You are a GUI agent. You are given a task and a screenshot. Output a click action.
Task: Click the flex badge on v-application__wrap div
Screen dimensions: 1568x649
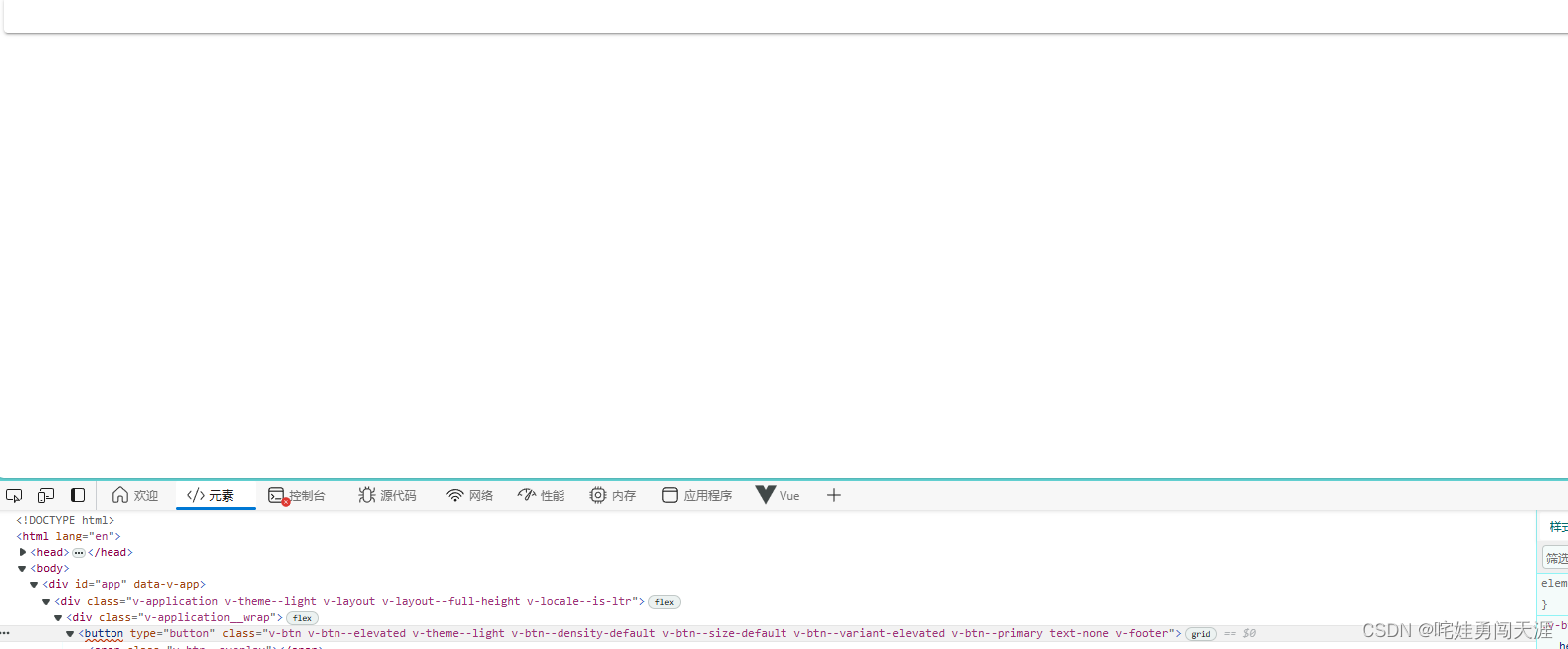(302, 618)
